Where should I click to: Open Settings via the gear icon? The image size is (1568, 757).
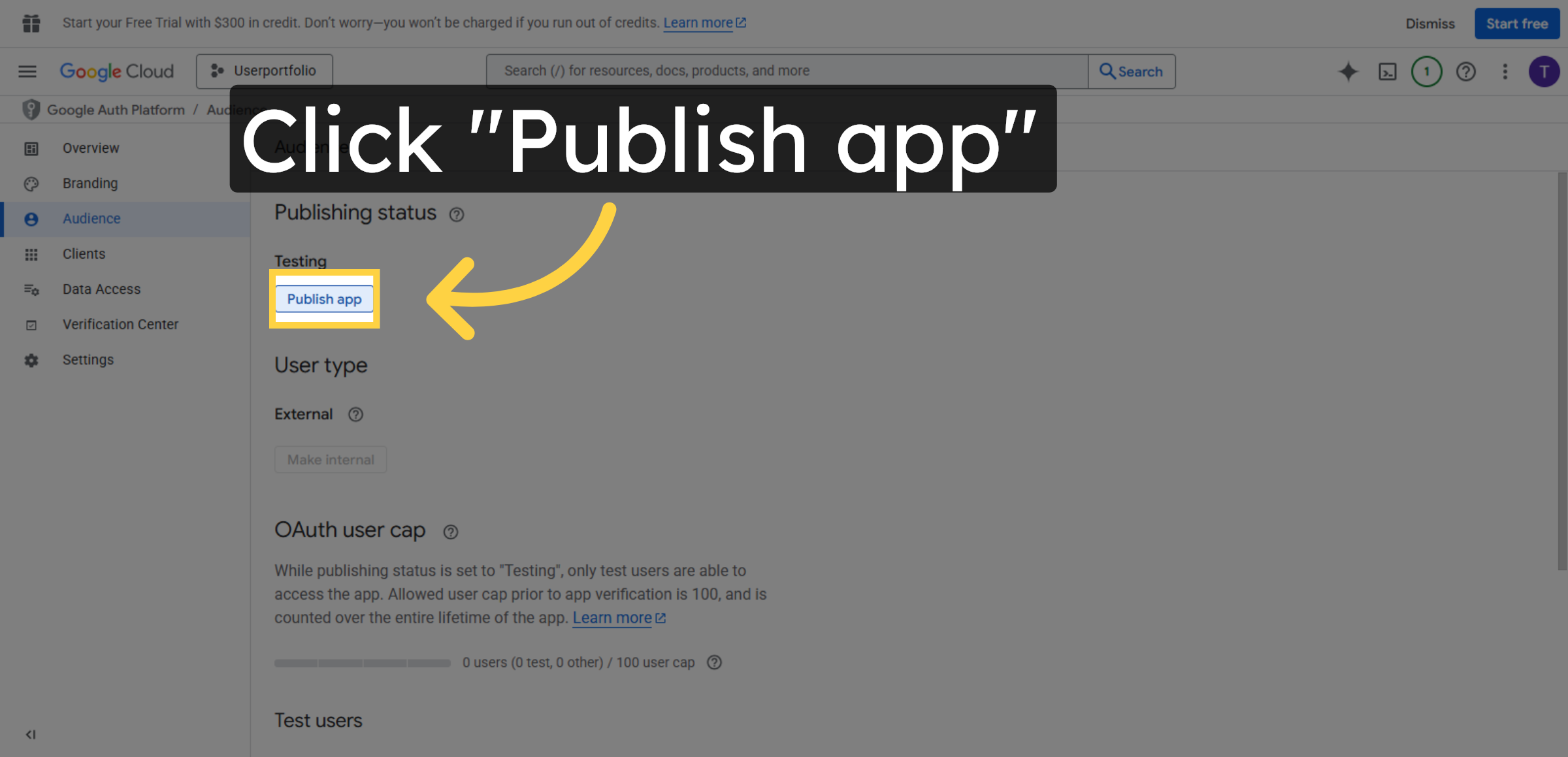point(31,360)
